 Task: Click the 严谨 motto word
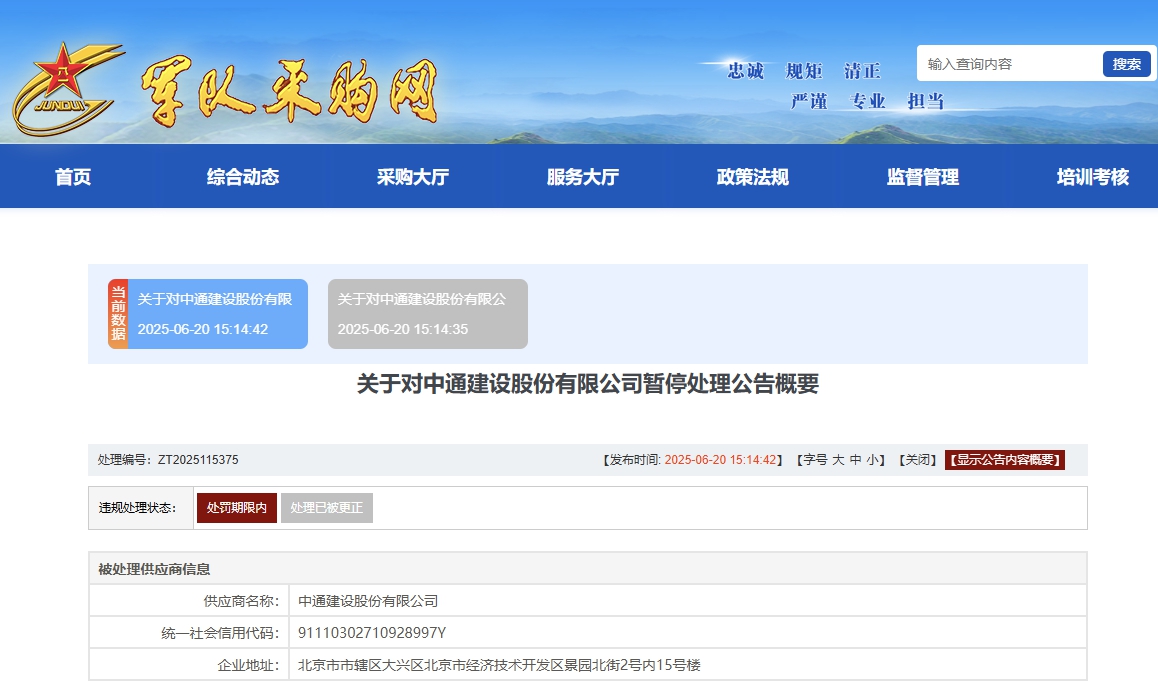[x=809, y=100]
